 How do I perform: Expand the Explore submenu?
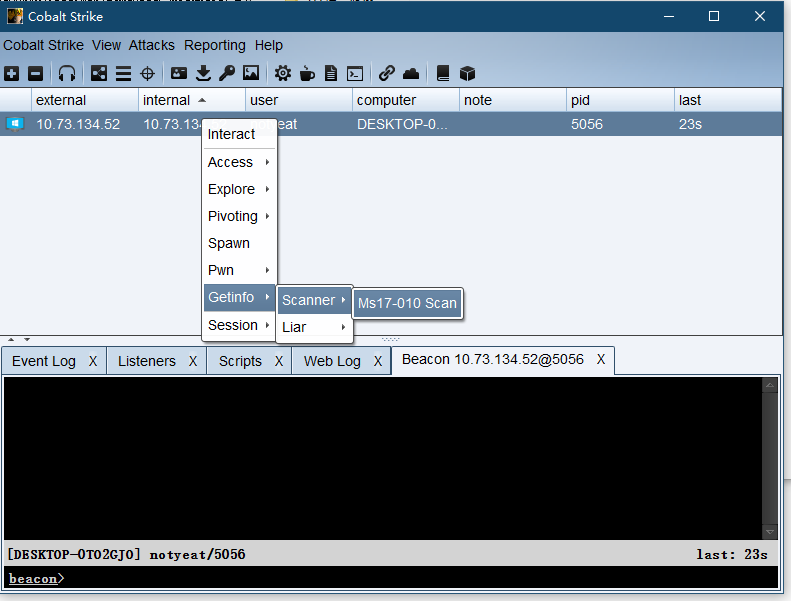tap(239, 189)
